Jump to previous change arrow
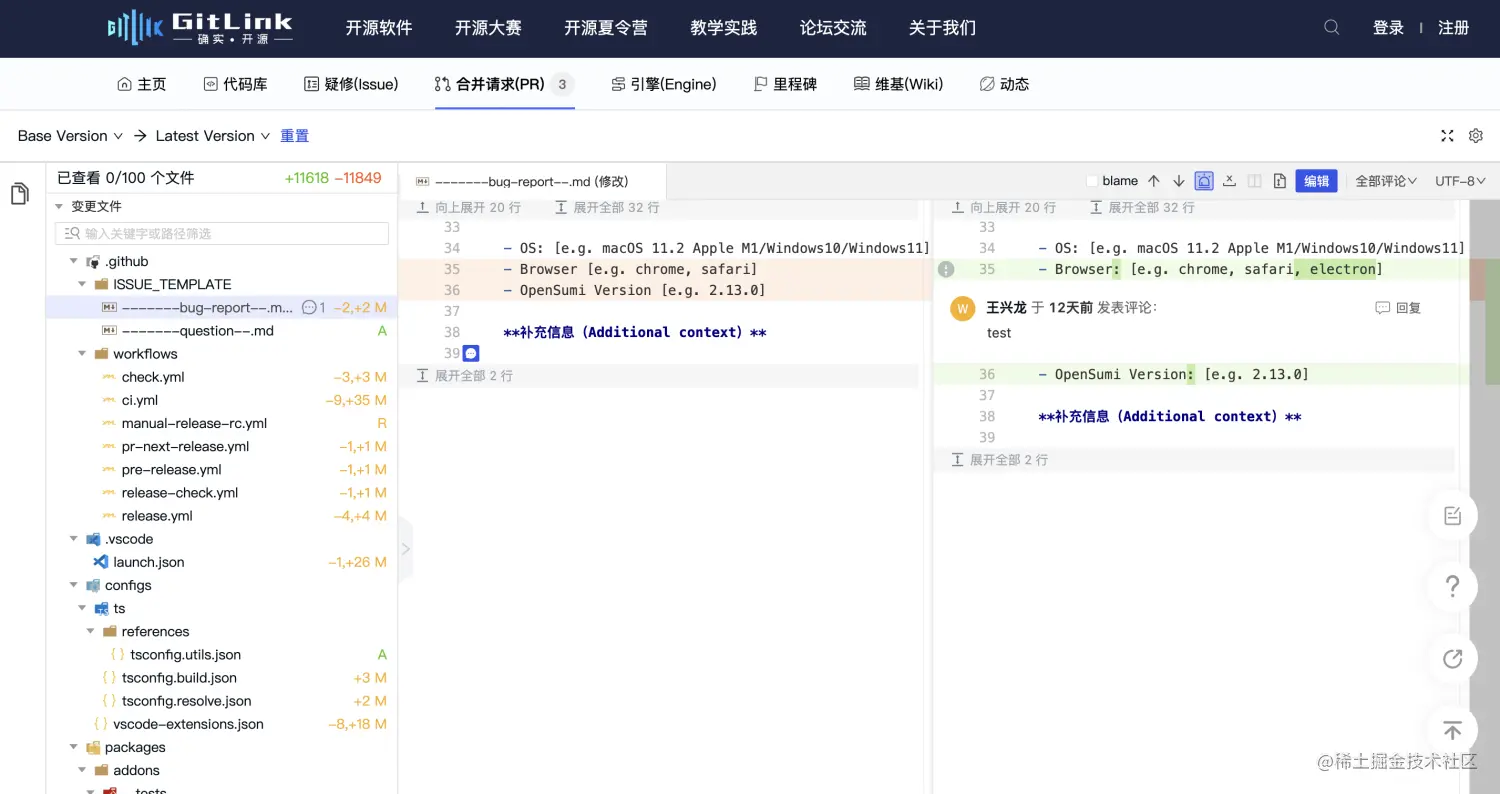1500x794 pixels. pos(1154,181)
